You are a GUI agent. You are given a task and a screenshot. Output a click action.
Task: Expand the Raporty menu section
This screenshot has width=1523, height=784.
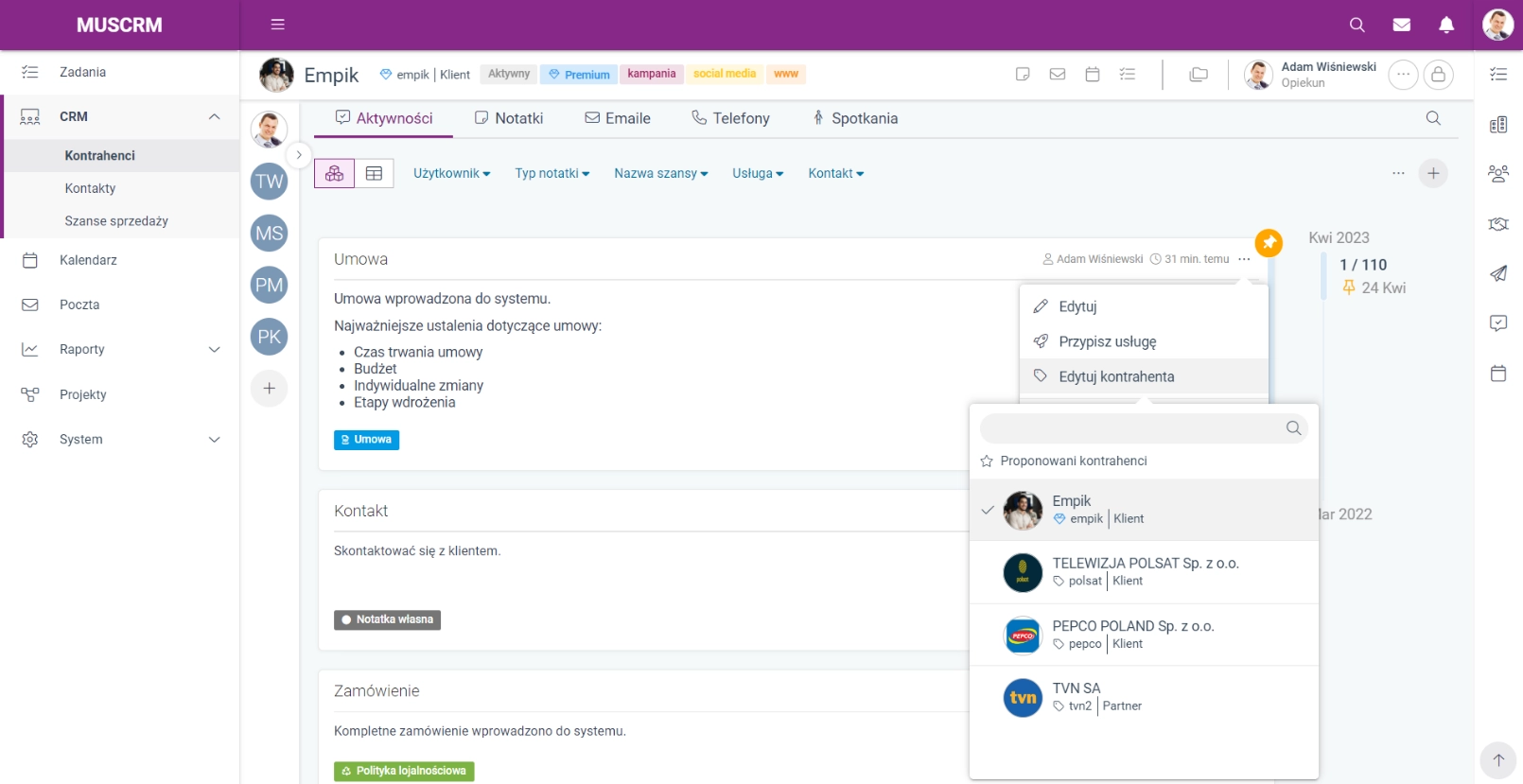tap(215, 350)
